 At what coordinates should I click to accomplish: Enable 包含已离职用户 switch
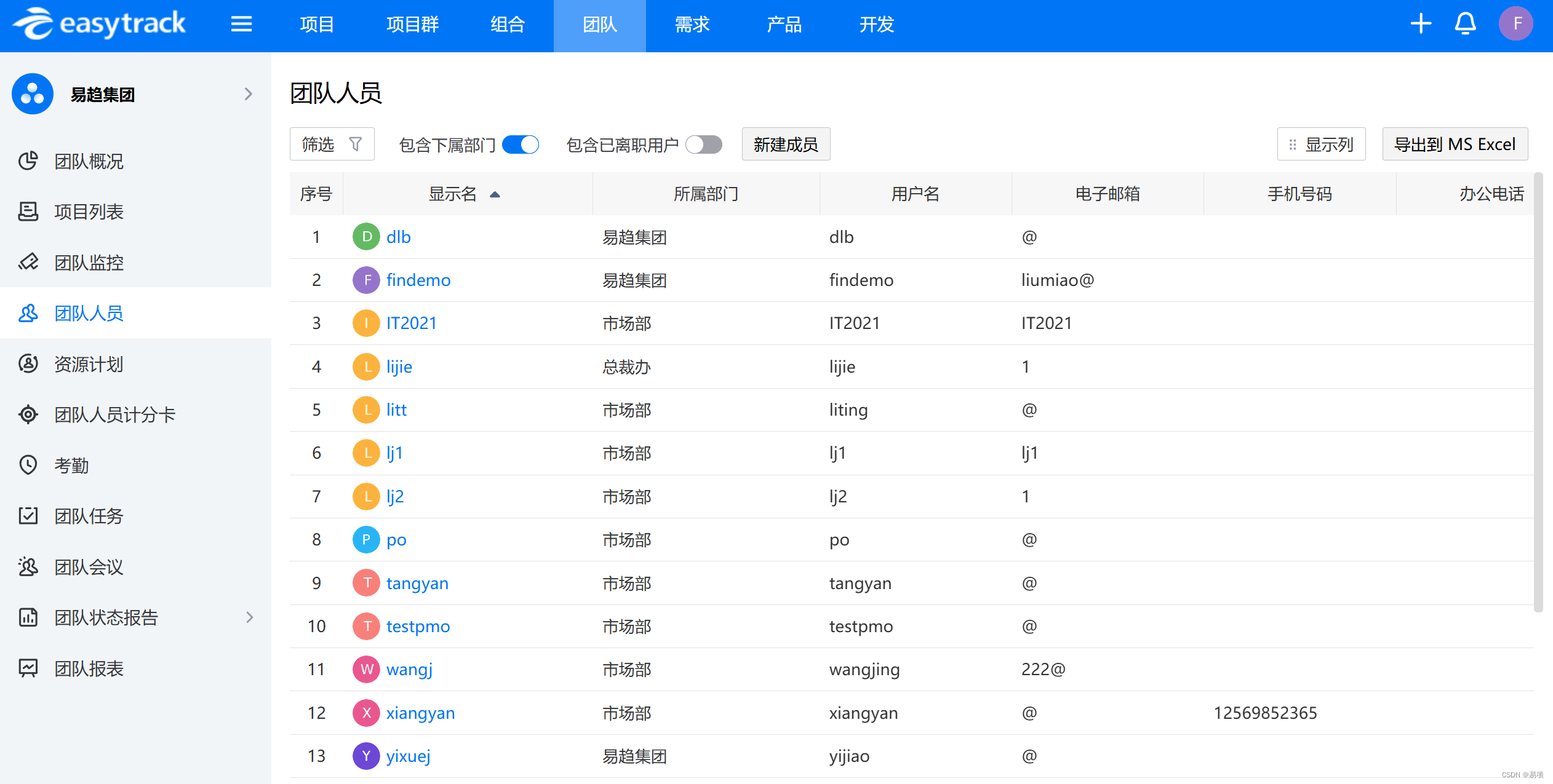[704, 145]
